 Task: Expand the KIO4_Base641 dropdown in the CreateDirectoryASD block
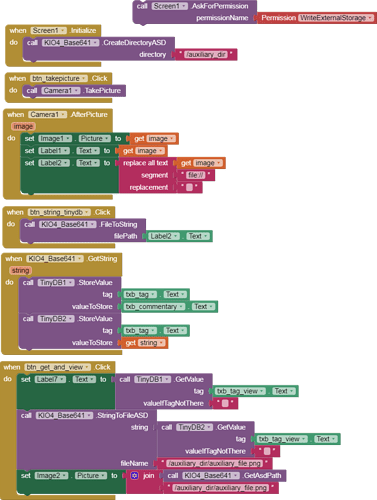tap(71, 43)
